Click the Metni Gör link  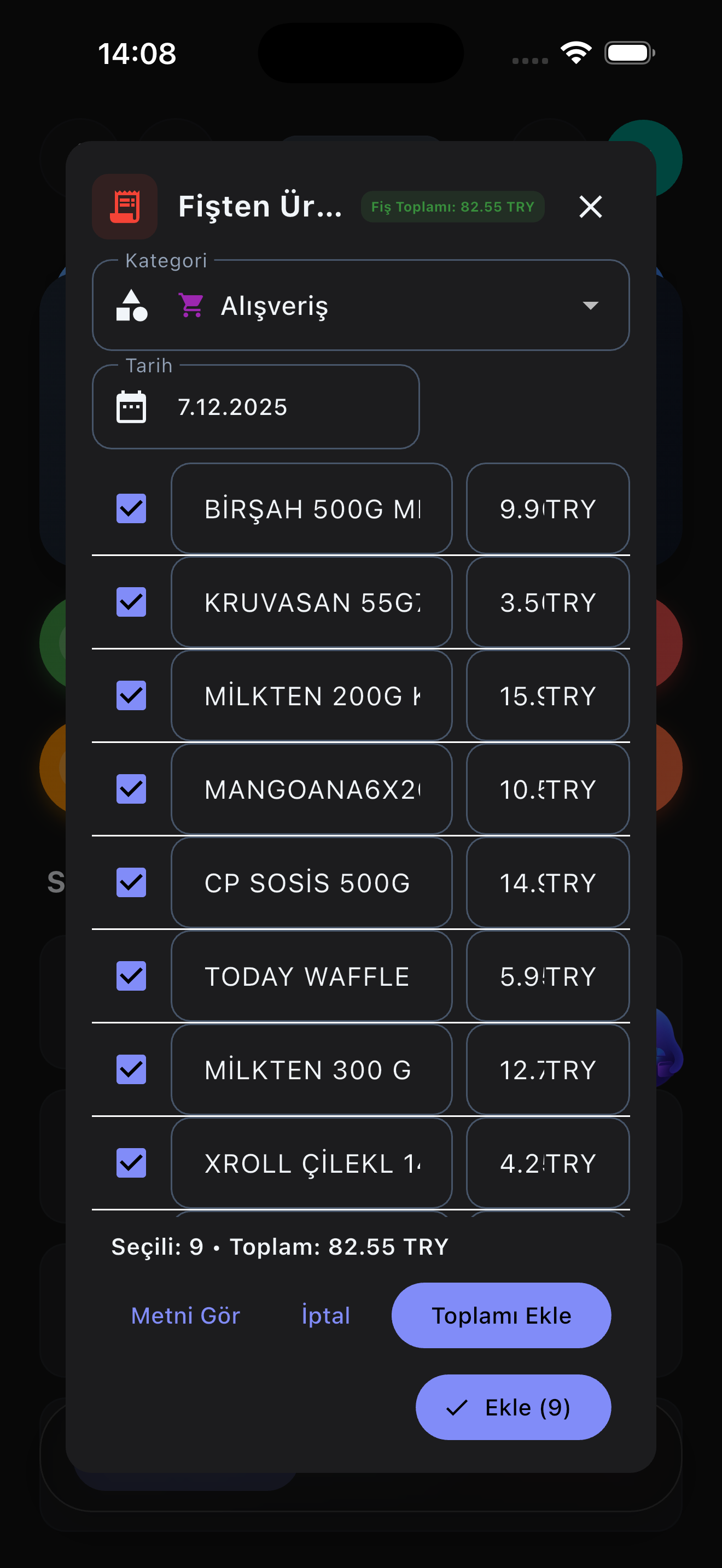tap(185, 1315)
